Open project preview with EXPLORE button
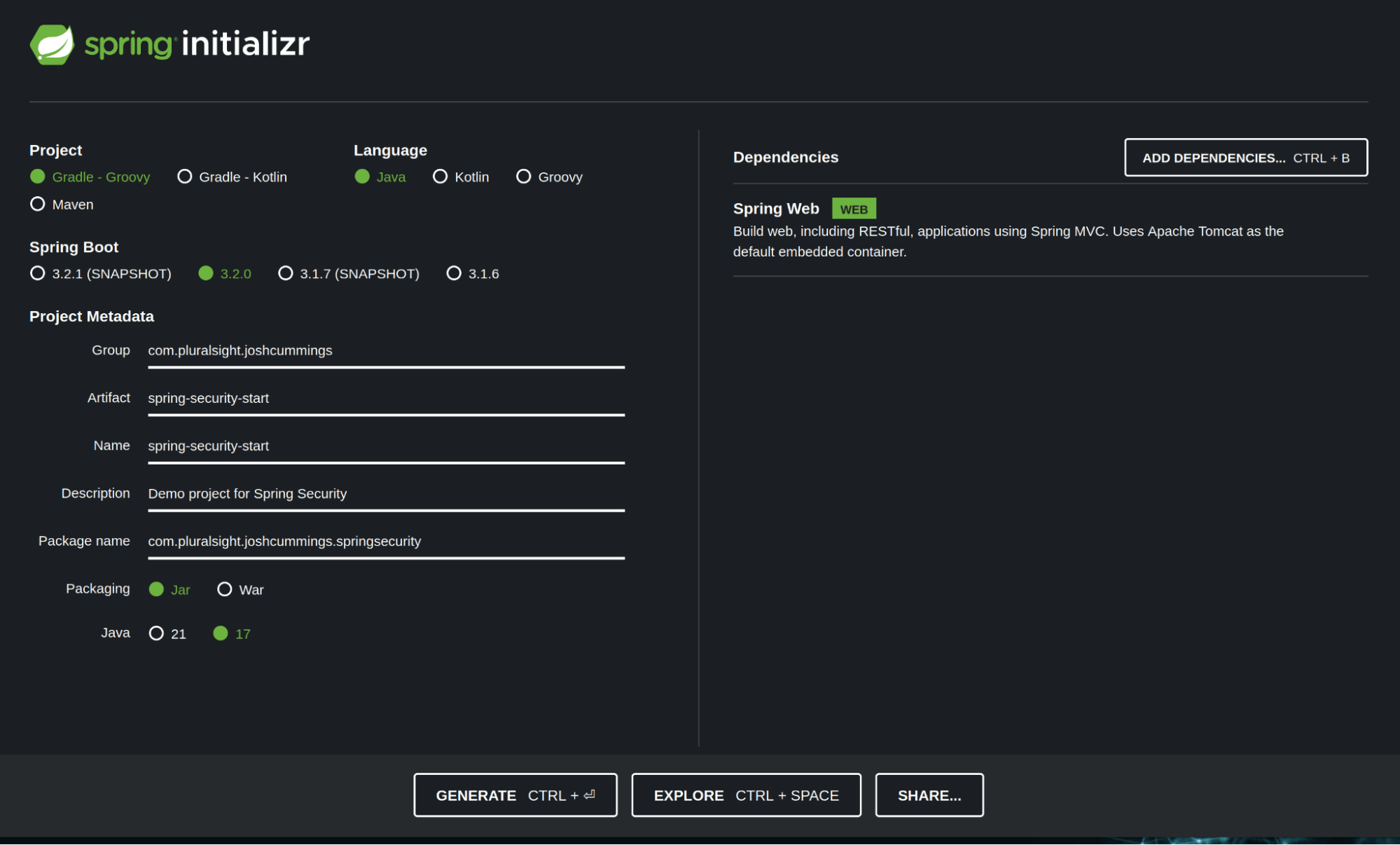Screen dimensions: 1400x845 click(746, 795)
